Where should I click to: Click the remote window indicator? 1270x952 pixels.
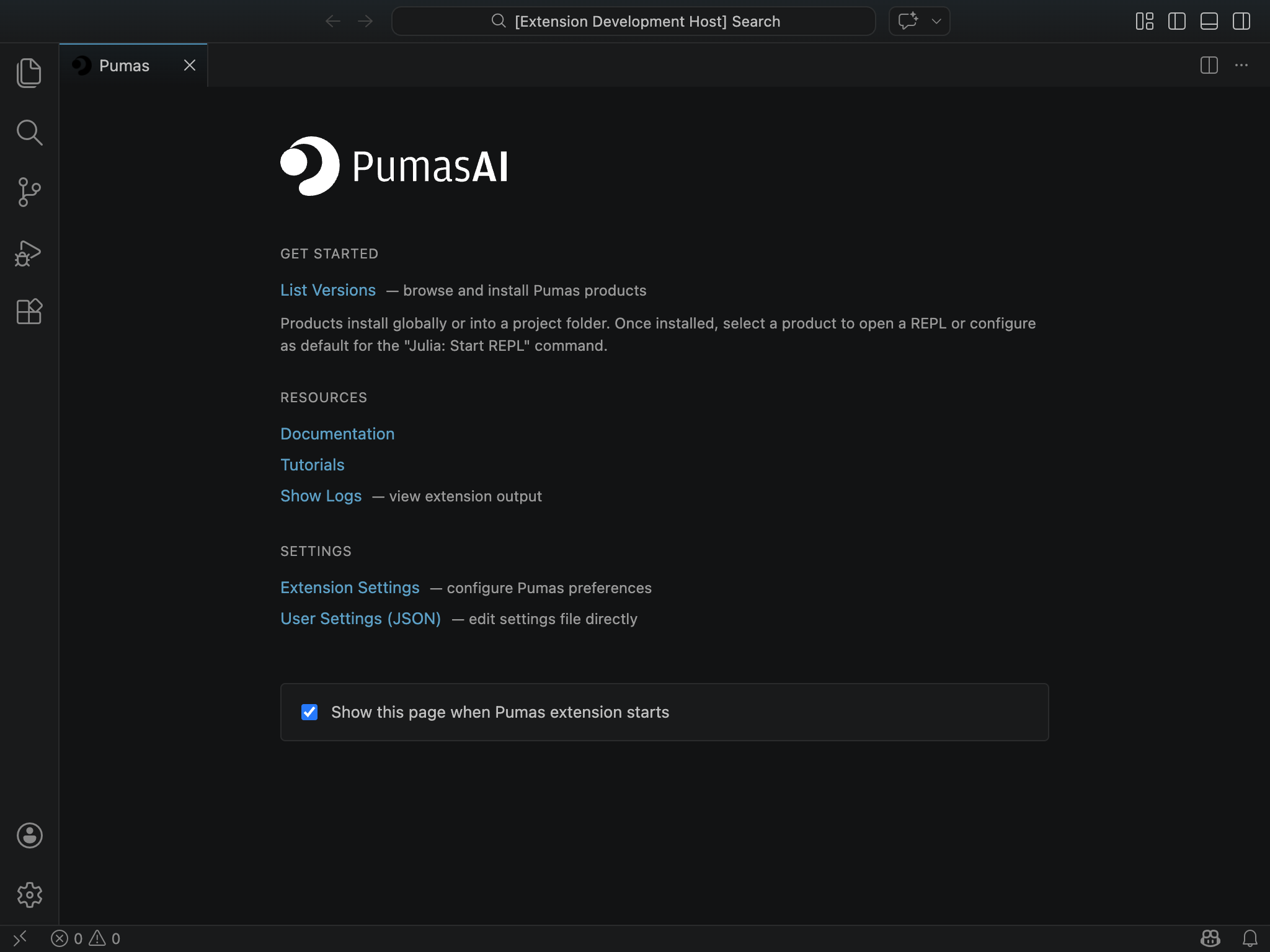coord(20,938)
